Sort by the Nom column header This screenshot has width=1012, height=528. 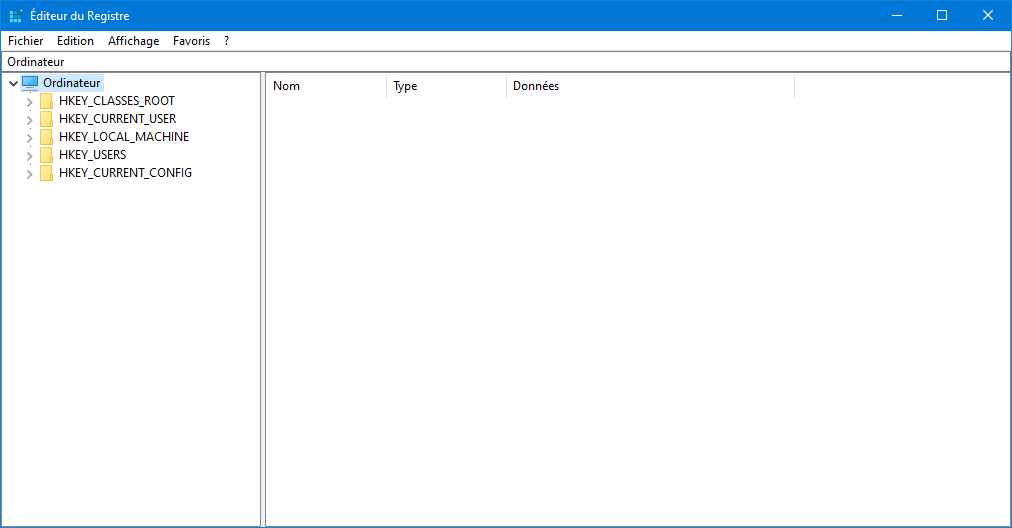(x=326, y=86)
